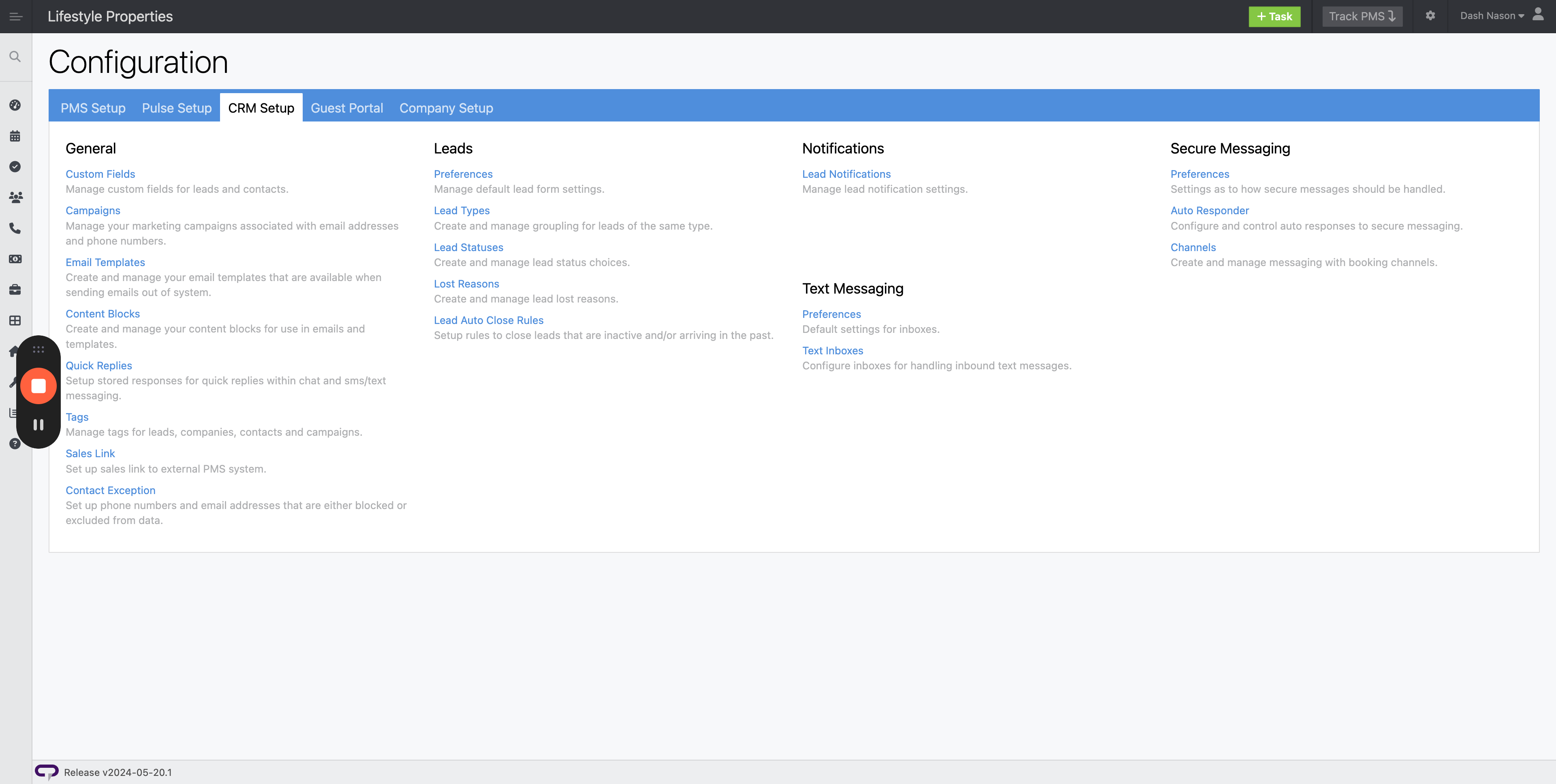Open the Text Inboxes link
1556x784 pixels.
click(832, 351)
